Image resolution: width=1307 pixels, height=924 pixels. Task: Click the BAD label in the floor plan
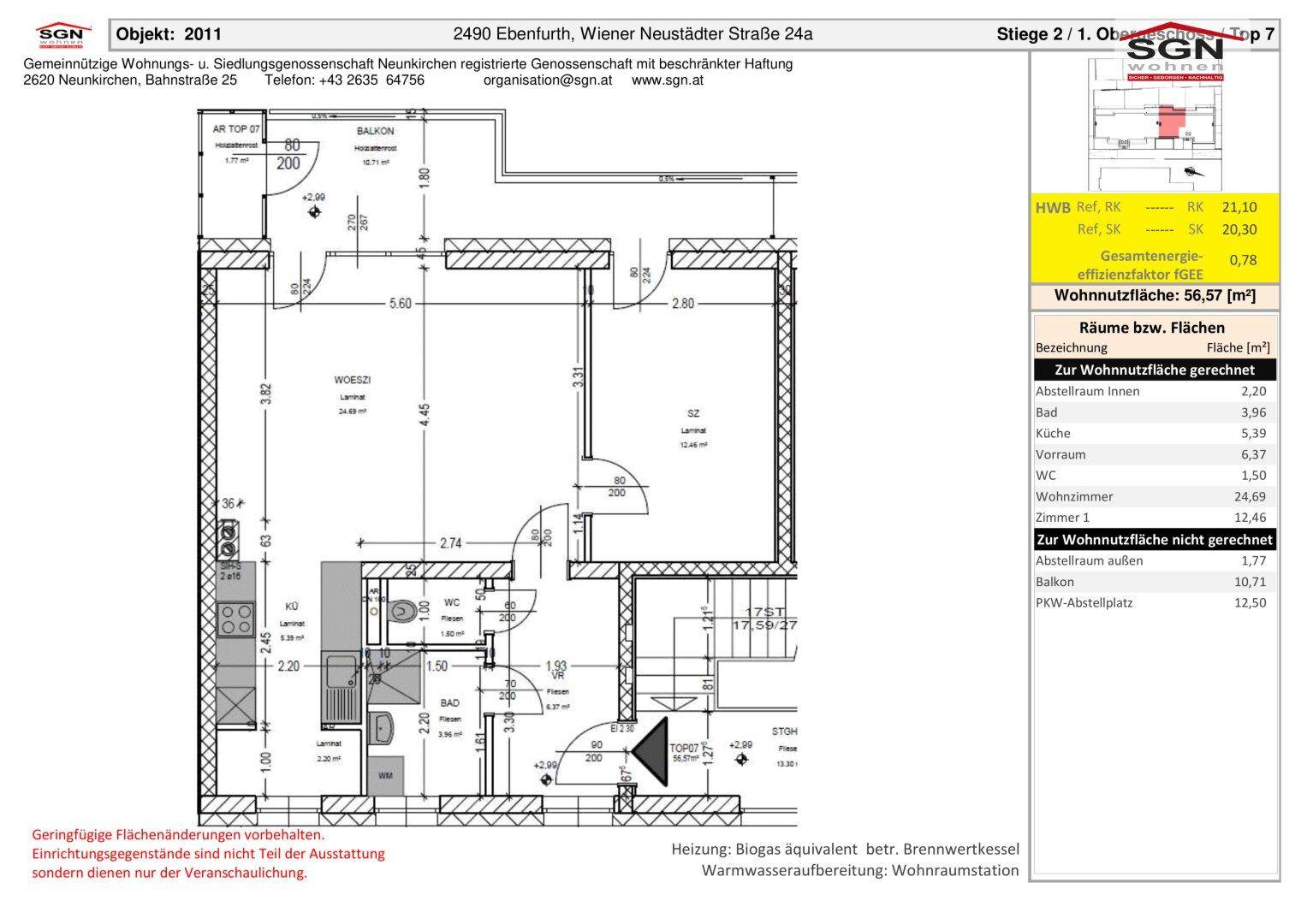449,703
